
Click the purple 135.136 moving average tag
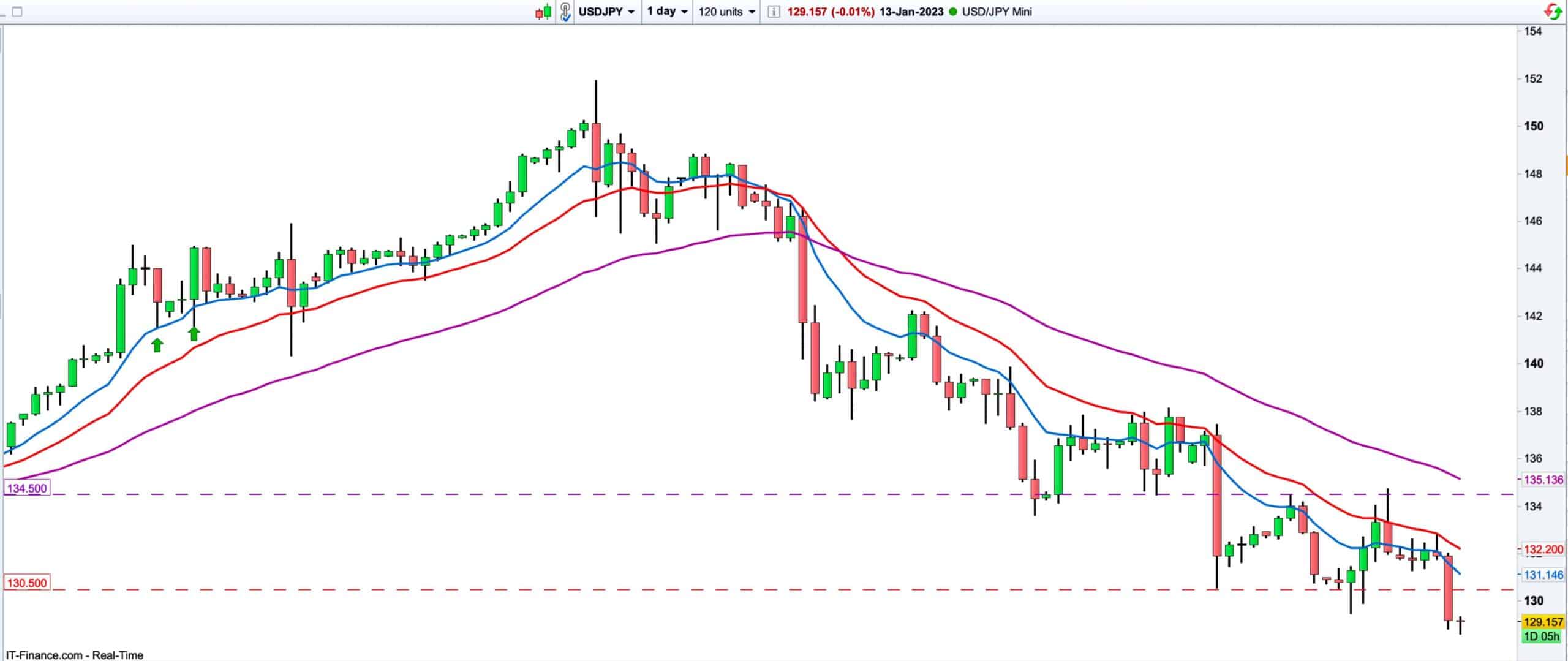(x=1543, y=480)
